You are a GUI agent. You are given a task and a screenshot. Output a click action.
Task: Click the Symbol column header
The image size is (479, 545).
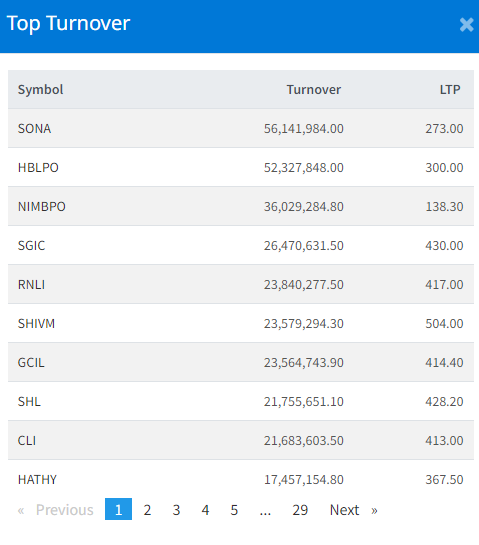40,90
